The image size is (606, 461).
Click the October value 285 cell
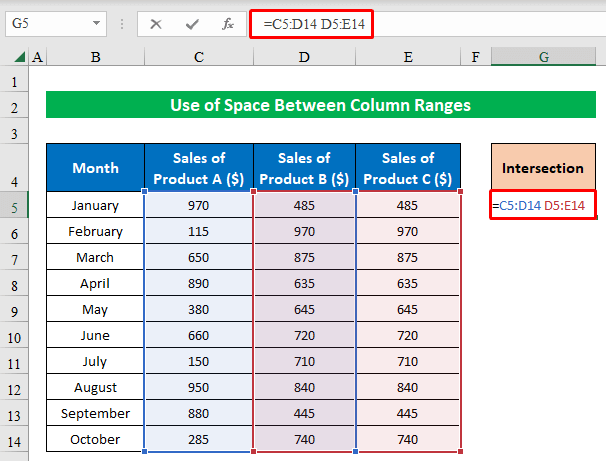click(199, 440)
